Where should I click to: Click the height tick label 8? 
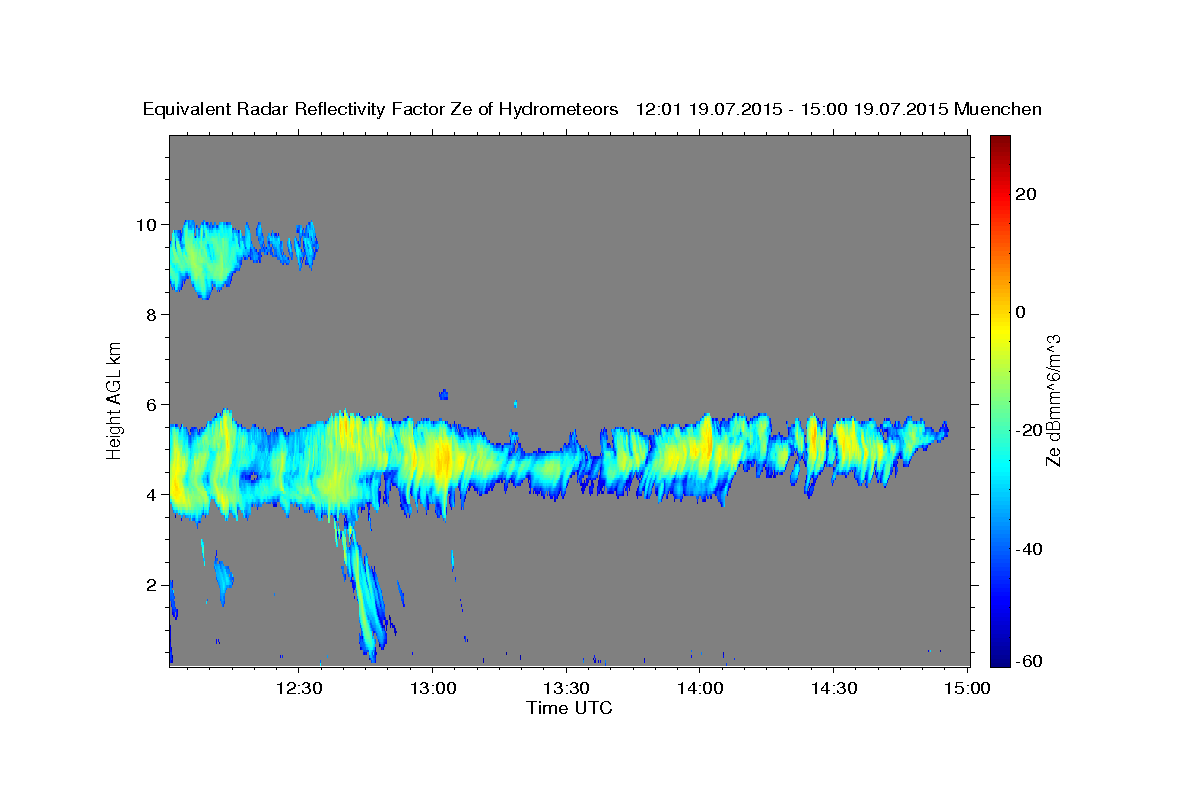click(x=151, y=314)
